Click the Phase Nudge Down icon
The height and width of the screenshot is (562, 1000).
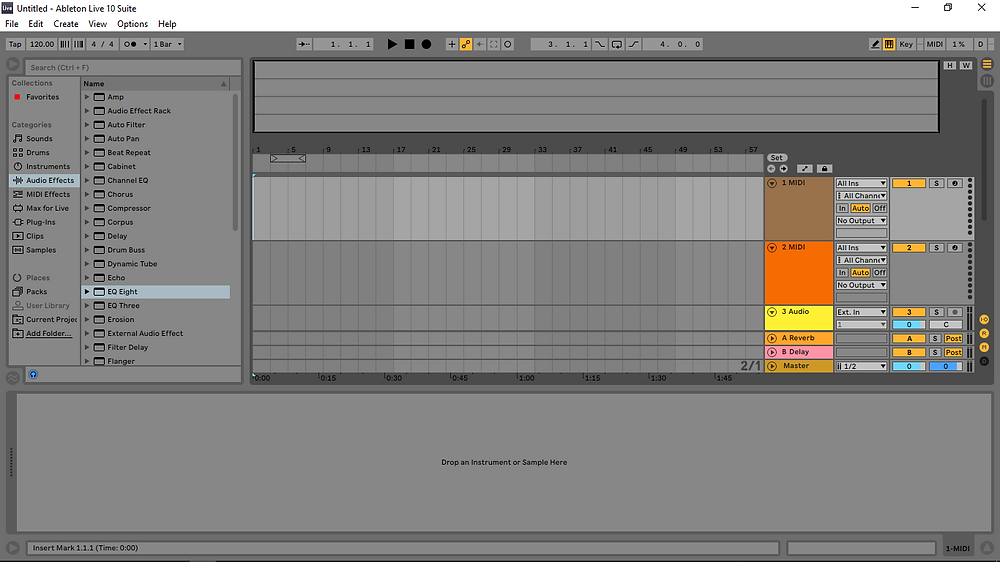coord(64,44)
